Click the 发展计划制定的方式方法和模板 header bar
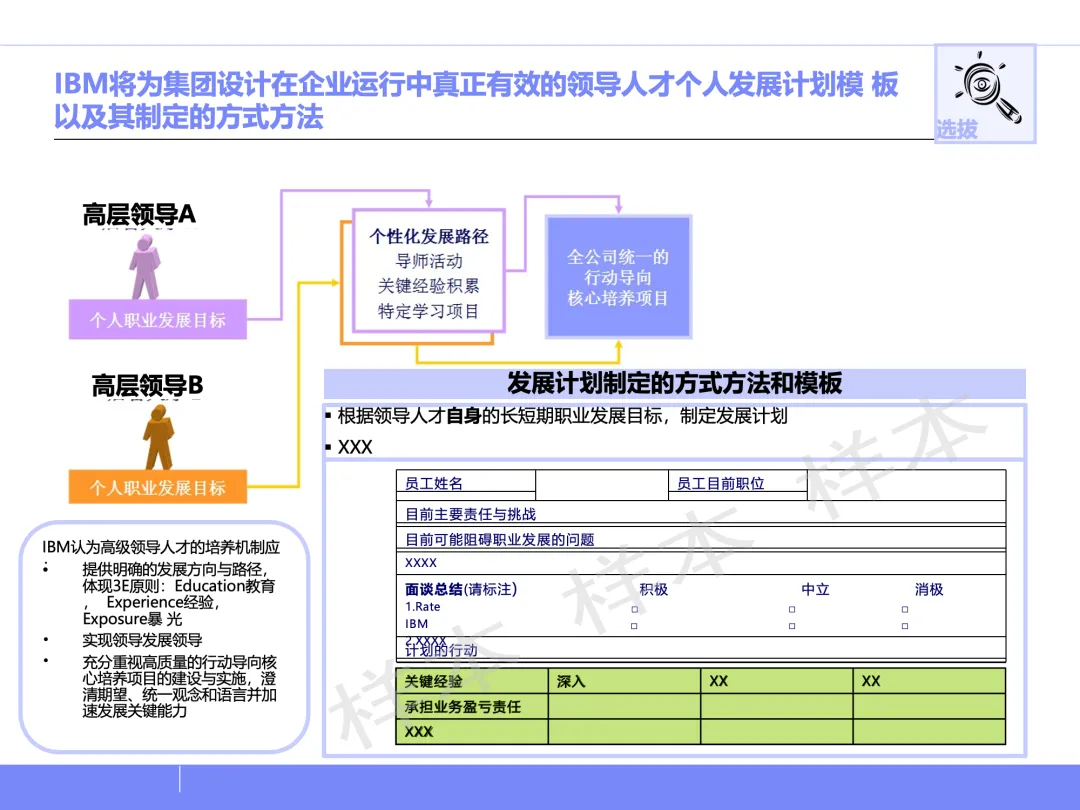 coord(674,383)
